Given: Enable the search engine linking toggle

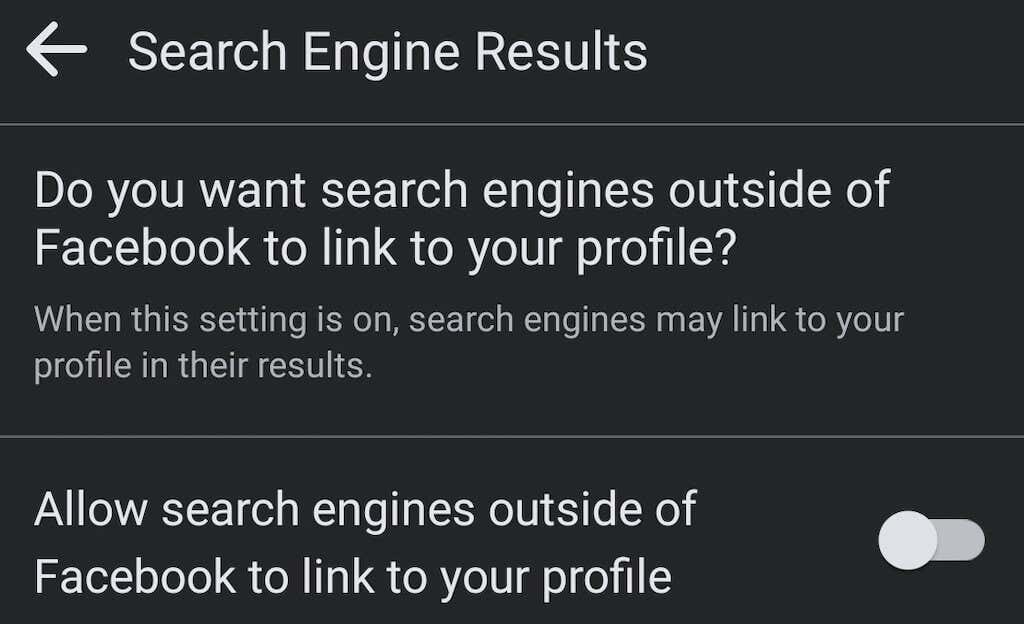Looking at the screenshot, I should tap(931, 541).
